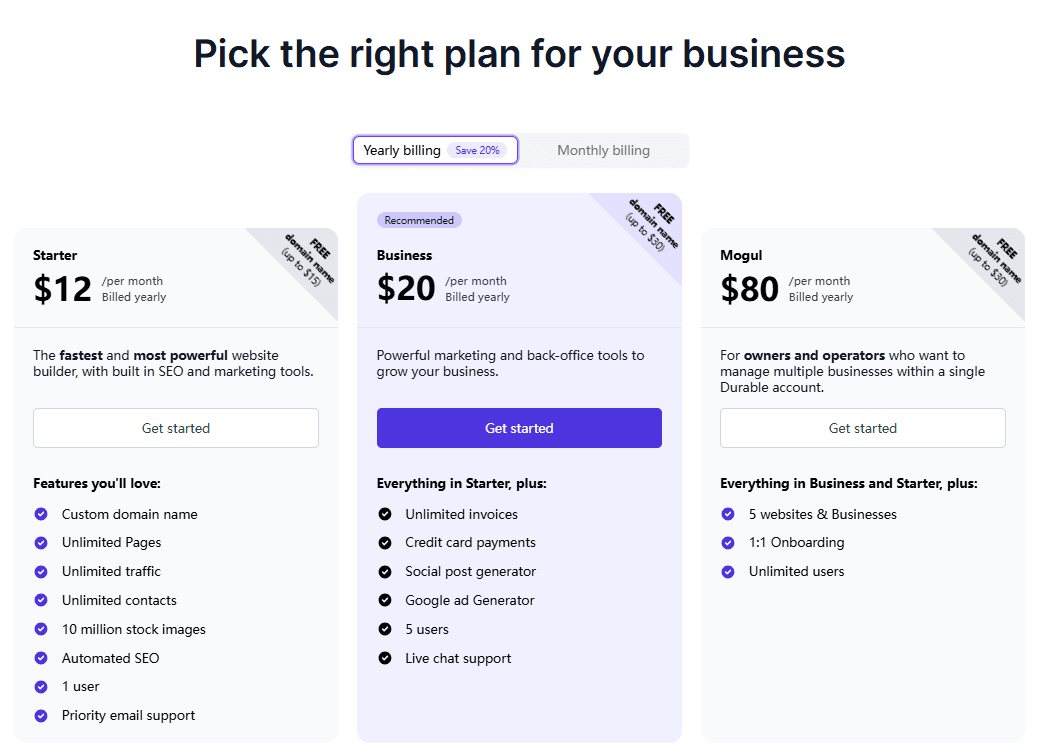1038x754 pixels.
Task: Click check icon next to Unlimited invoices
Action: click(x=385, y=514)
